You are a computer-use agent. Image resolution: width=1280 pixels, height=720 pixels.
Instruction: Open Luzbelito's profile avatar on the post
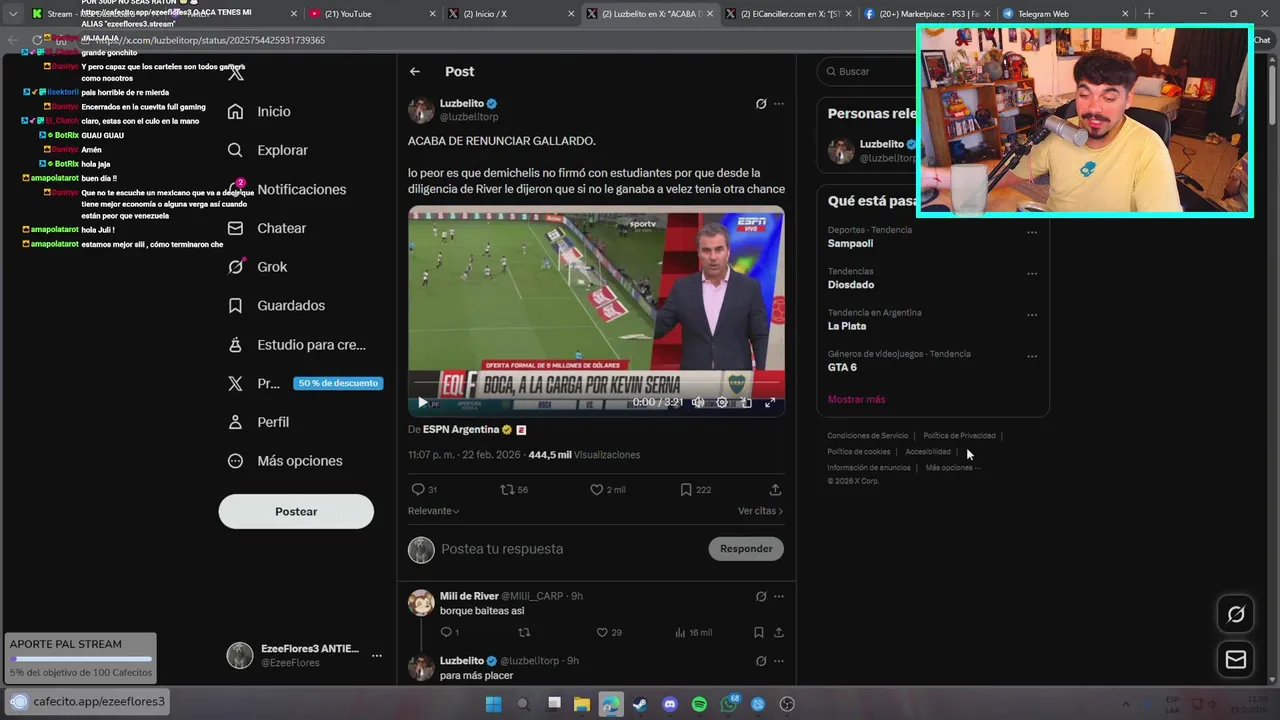[x=421, y=110]
